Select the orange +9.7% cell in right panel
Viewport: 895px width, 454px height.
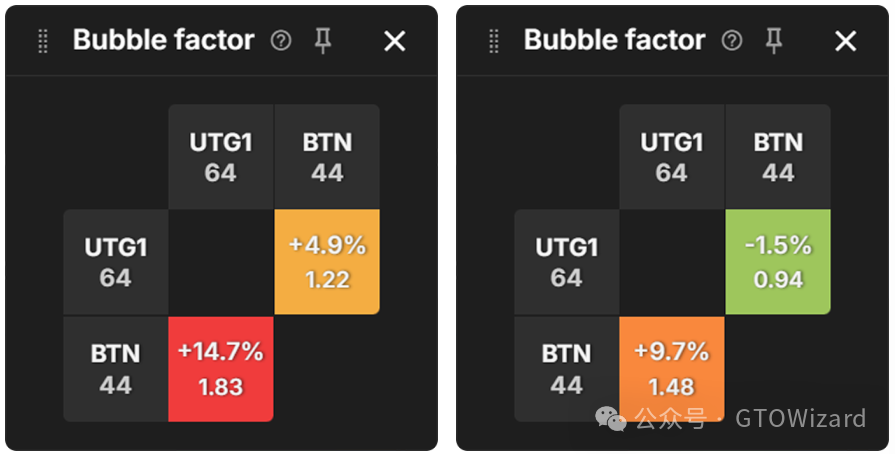tap(671, 366)
